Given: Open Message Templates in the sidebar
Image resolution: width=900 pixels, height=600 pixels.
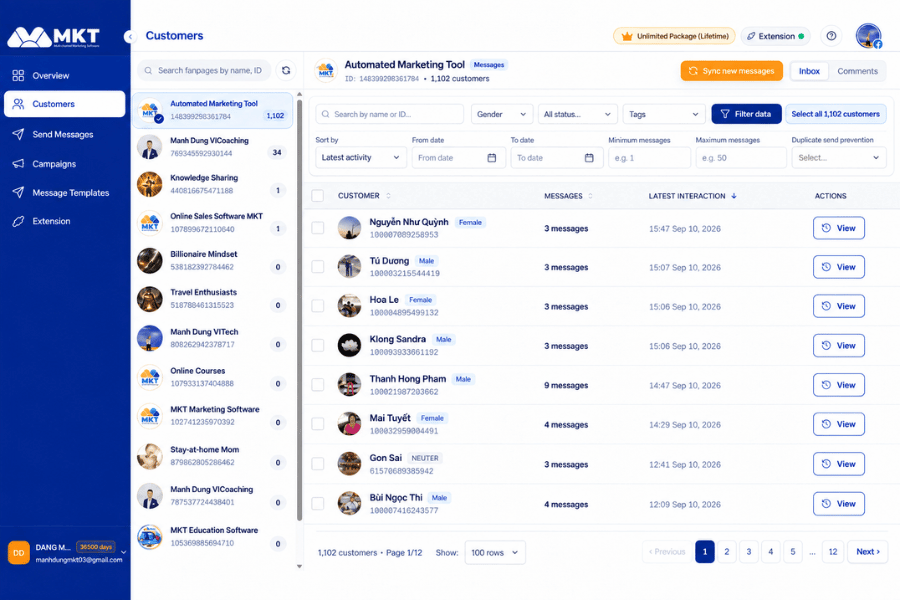Looking at the screenshot, I should tap(64, 193).
